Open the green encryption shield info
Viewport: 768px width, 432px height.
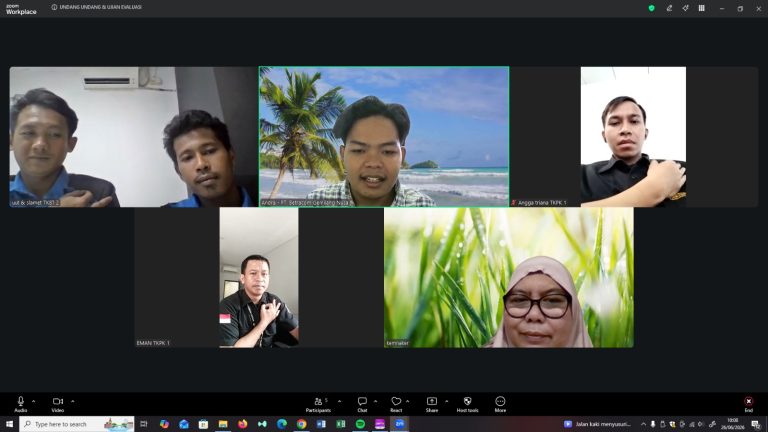(651, 8)
